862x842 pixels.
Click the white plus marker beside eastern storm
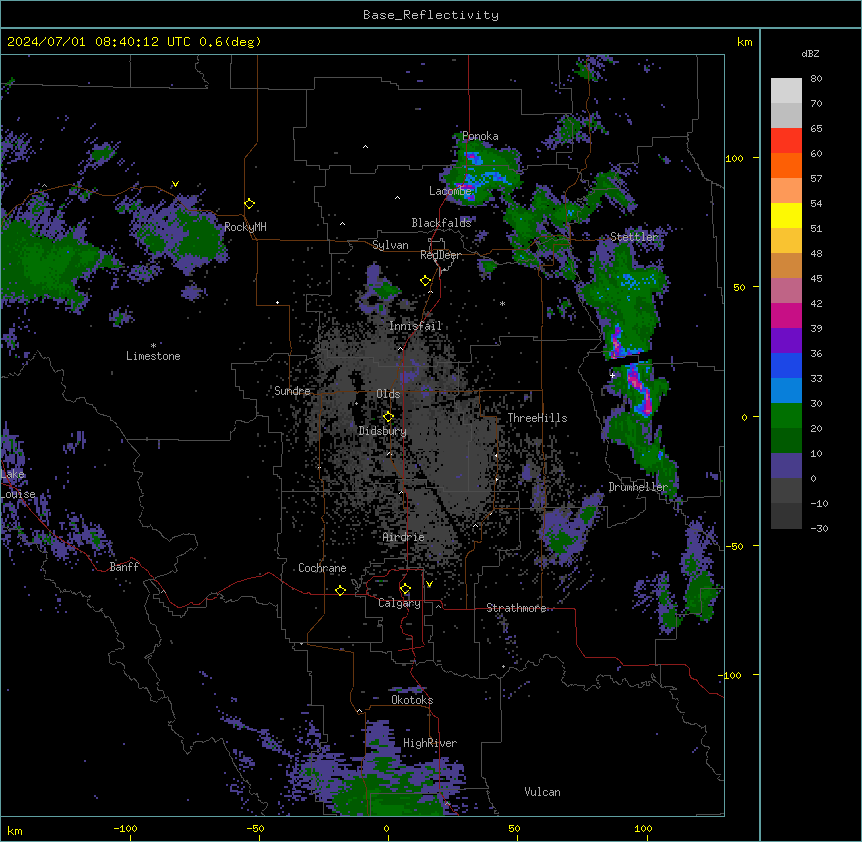(x=612, y=375)
